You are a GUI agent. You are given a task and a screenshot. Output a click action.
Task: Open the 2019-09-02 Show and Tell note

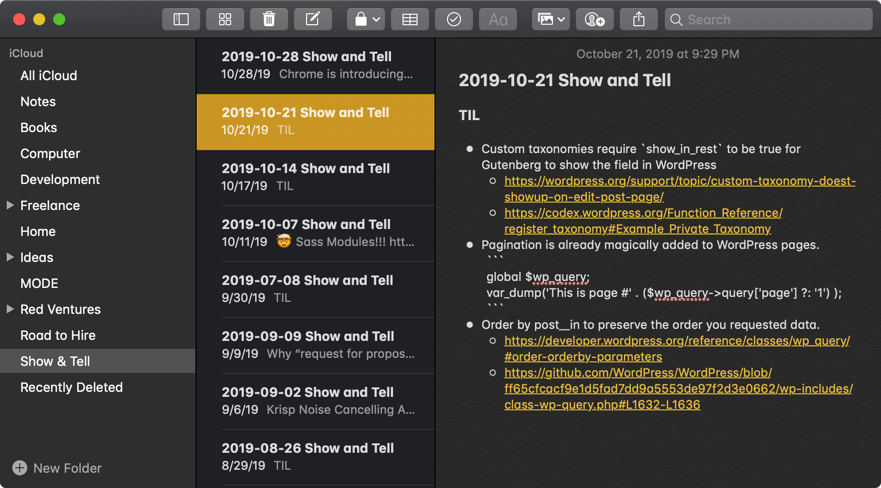(x=316, y=402)
